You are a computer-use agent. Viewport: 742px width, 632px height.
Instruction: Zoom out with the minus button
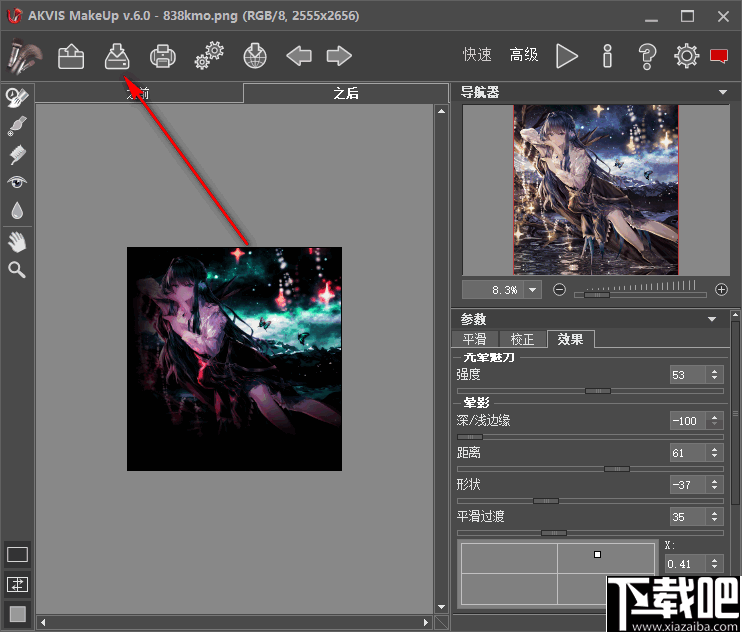coord(559,290)
